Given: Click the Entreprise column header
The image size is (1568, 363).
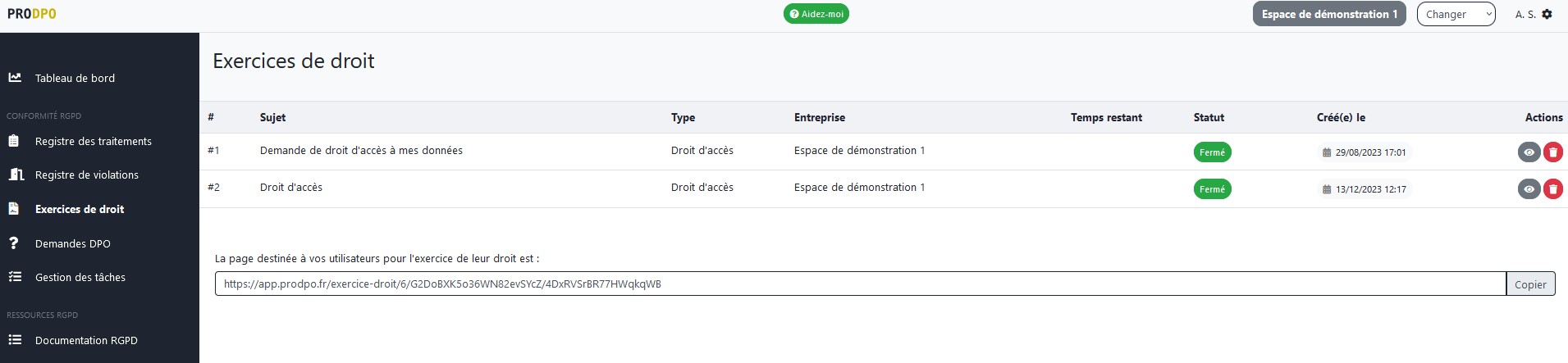Looking at the screenshot, I should click(819, 117).
